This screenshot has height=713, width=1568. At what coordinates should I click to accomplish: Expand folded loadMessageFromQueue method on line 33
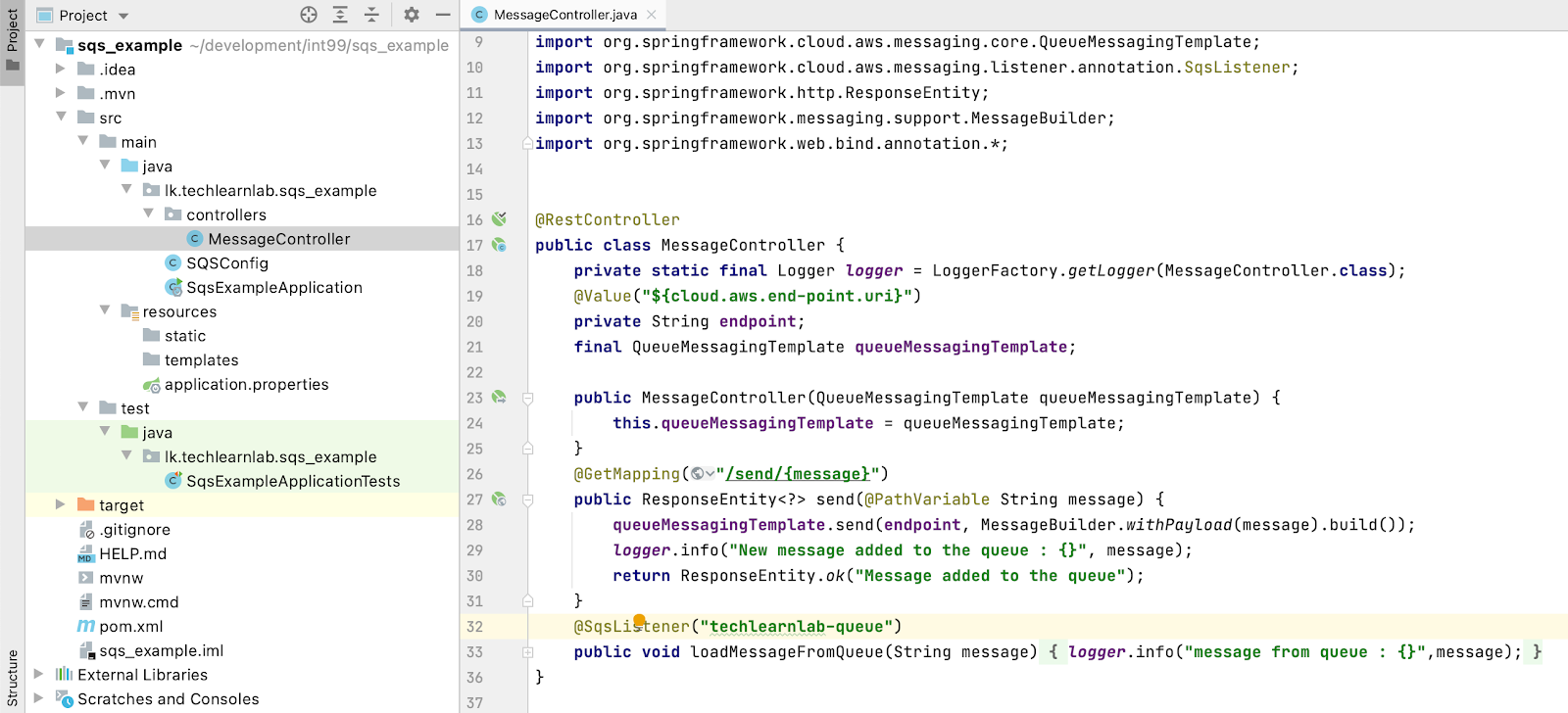pos(527,652)
